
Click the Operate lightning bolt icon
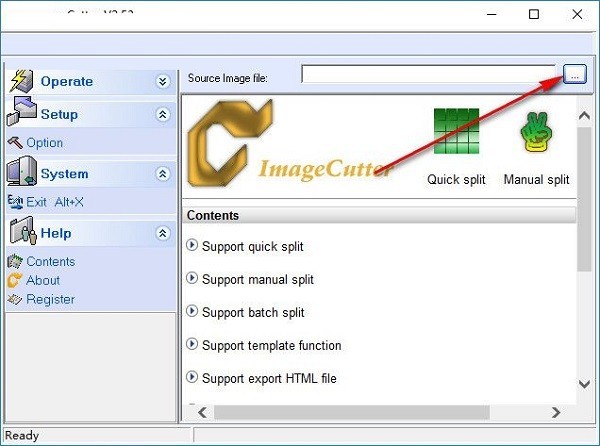[21, 81]
